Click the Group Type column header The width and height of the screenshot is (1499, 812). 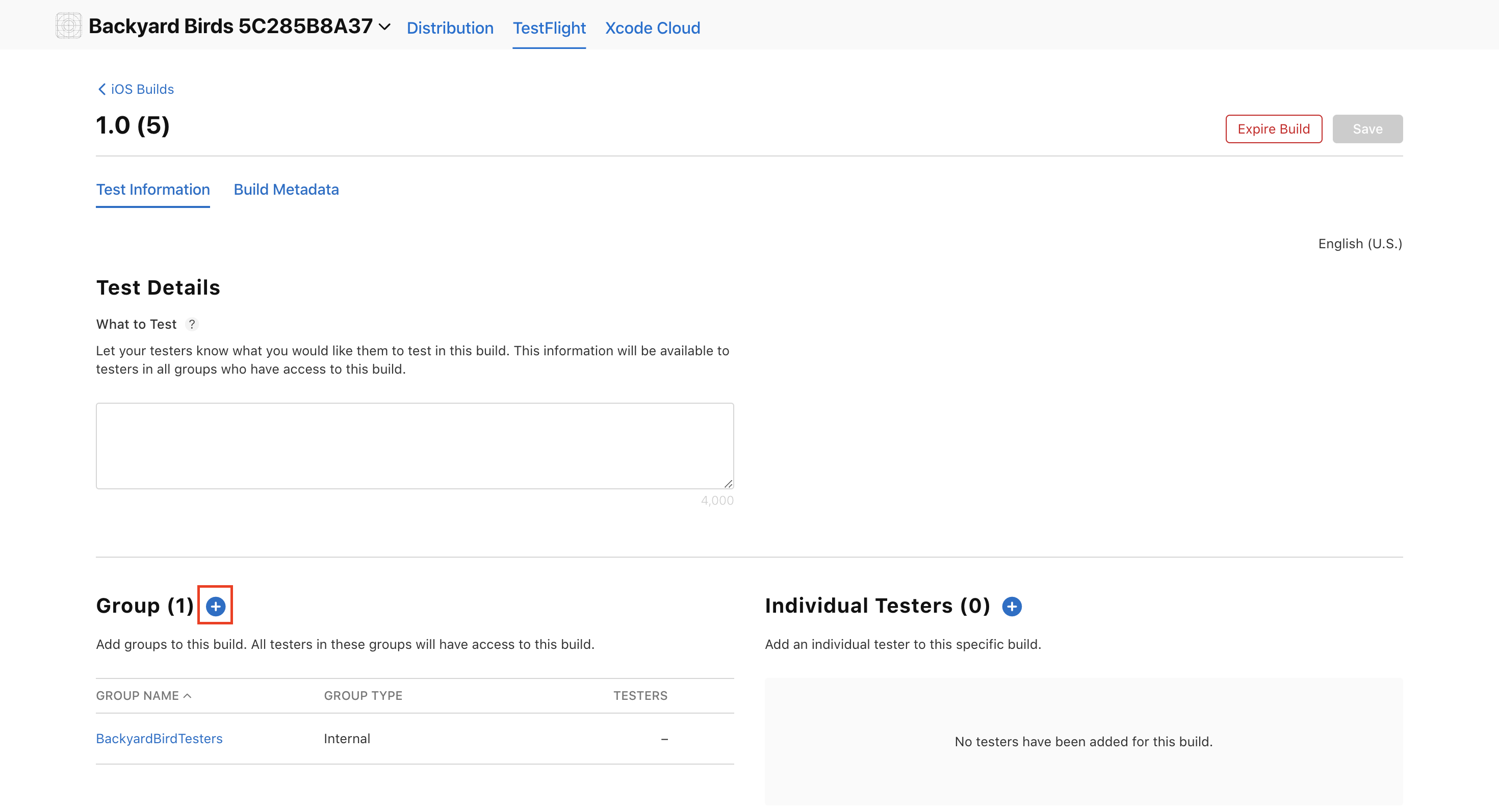tap(363, 696)
